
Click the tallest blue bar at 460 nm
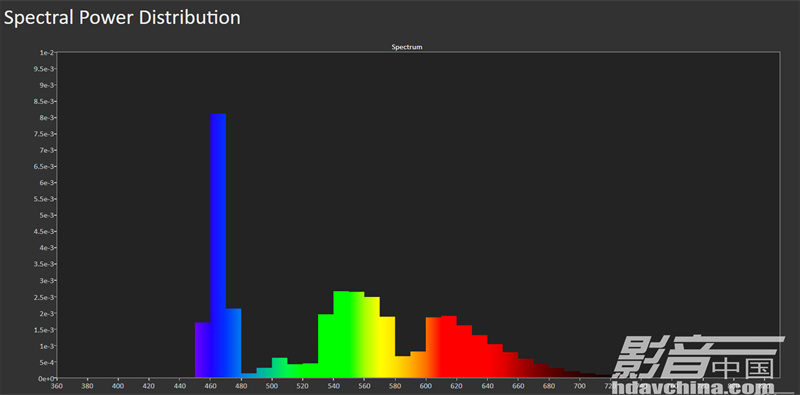click(x=218, y=245)
